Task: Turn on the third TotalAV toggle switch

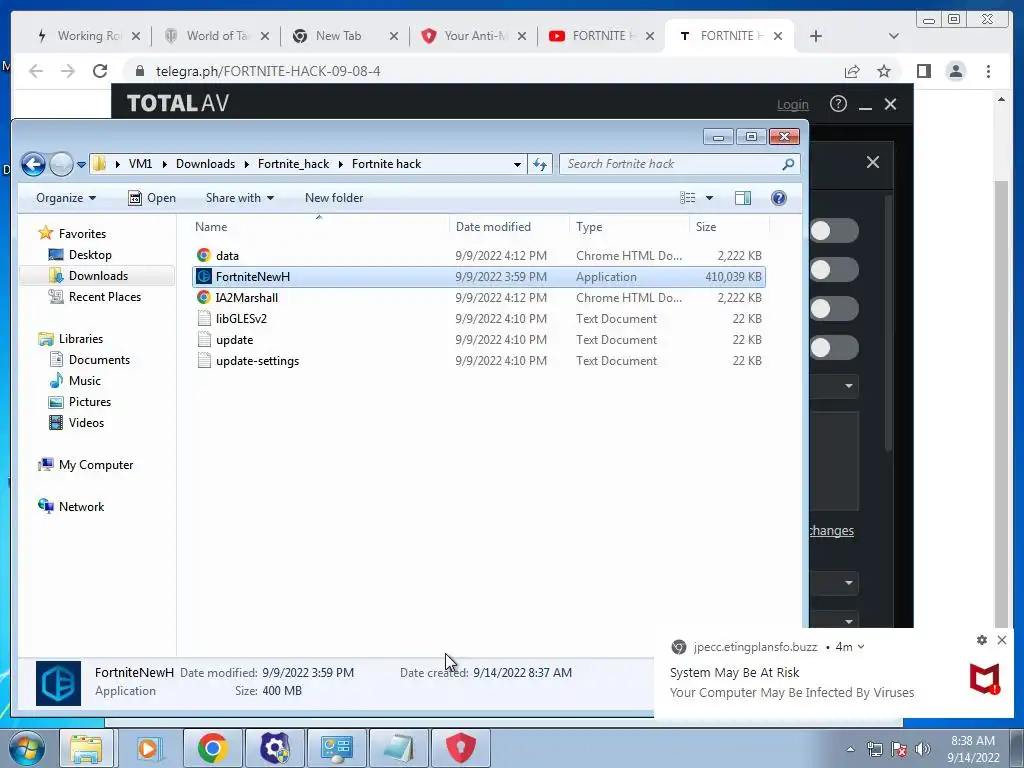Action: [835, 309]
